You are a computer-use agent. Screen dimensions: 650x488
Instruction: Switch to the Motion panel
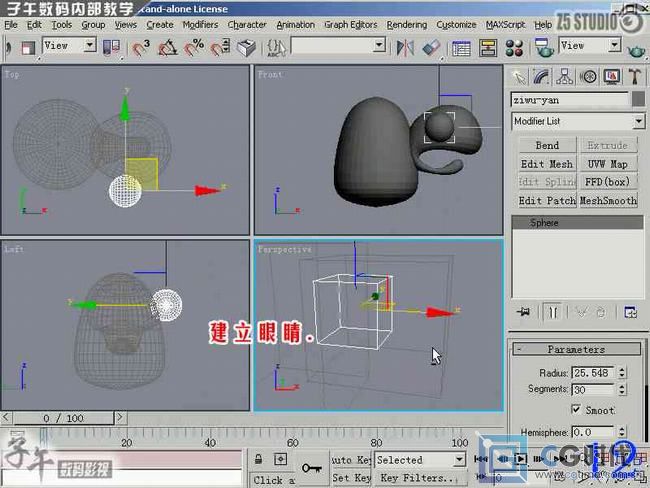588,77
